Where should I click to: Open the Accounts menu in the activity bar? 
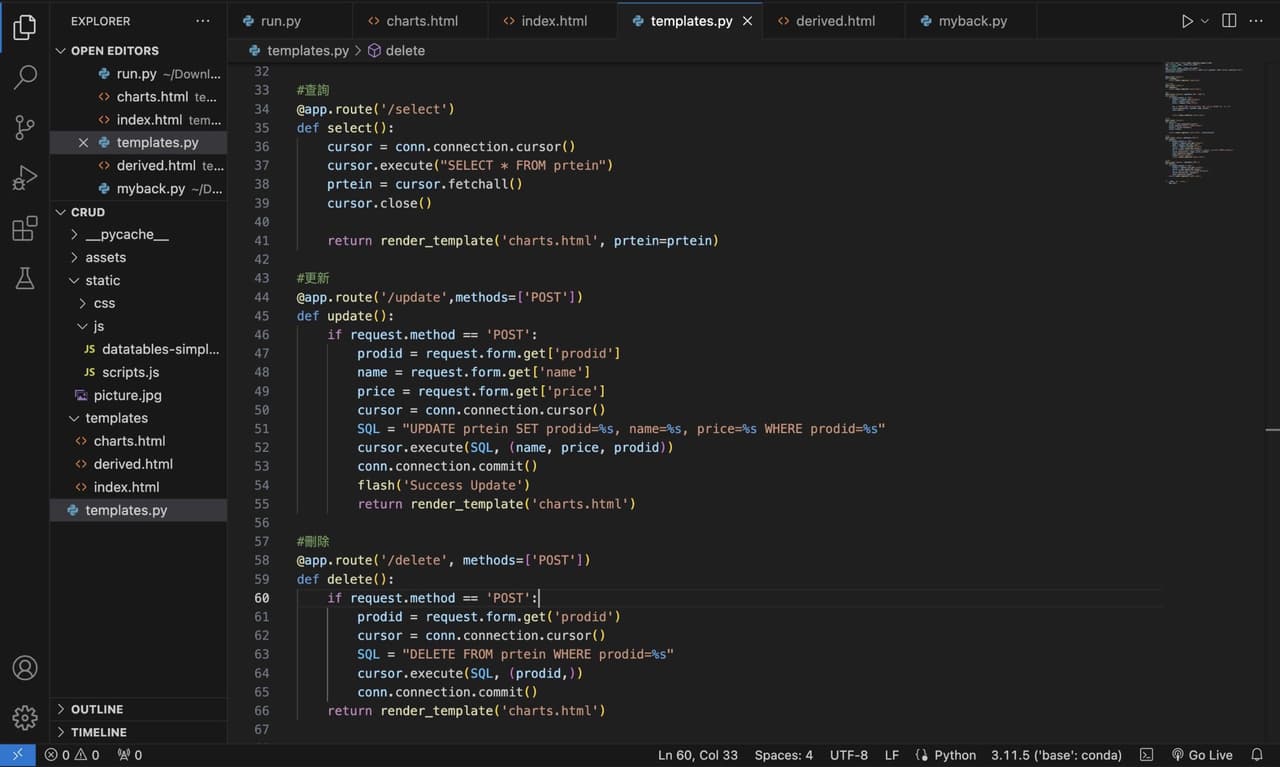point(24,667)
